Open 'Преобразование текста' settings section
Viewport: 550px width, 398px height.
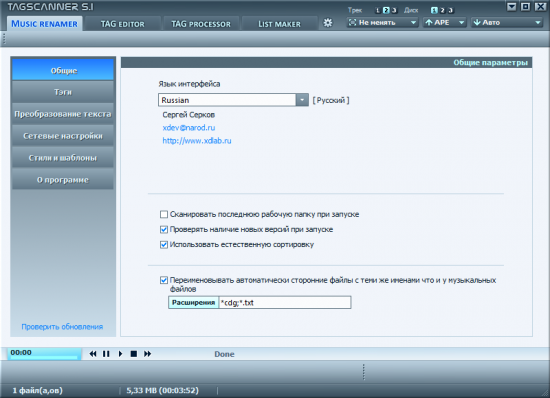tap(63, 114)
